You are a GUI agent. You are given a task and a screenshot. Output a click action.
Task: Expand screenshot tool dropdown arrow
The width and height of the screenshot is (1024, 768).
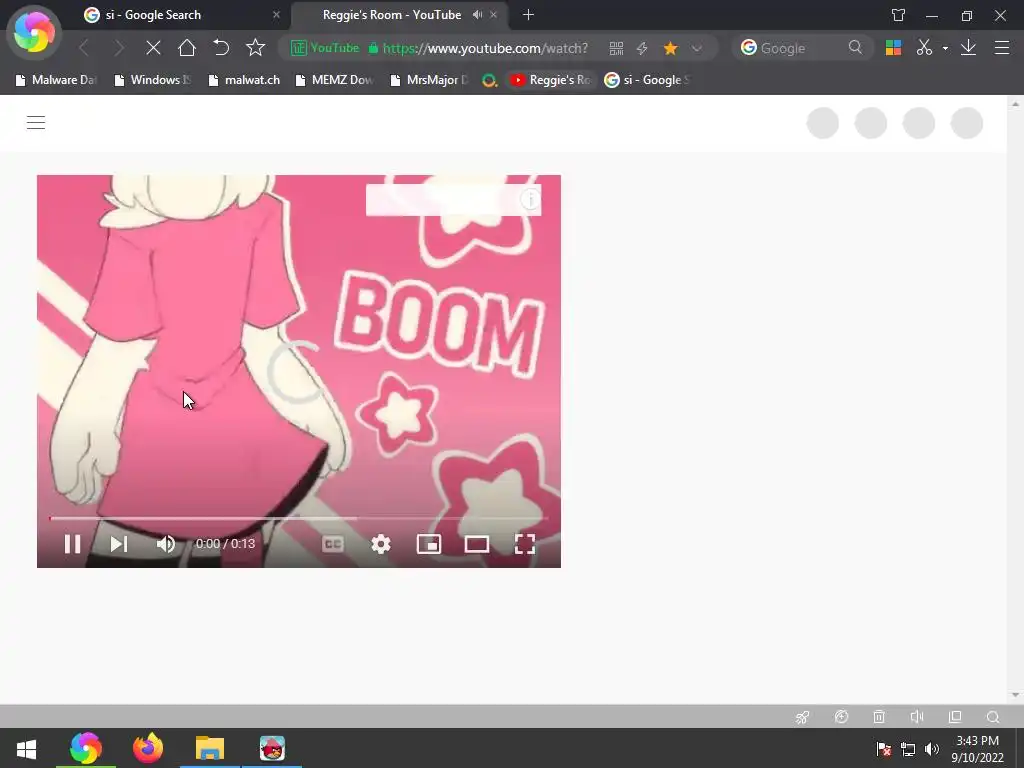945,48
